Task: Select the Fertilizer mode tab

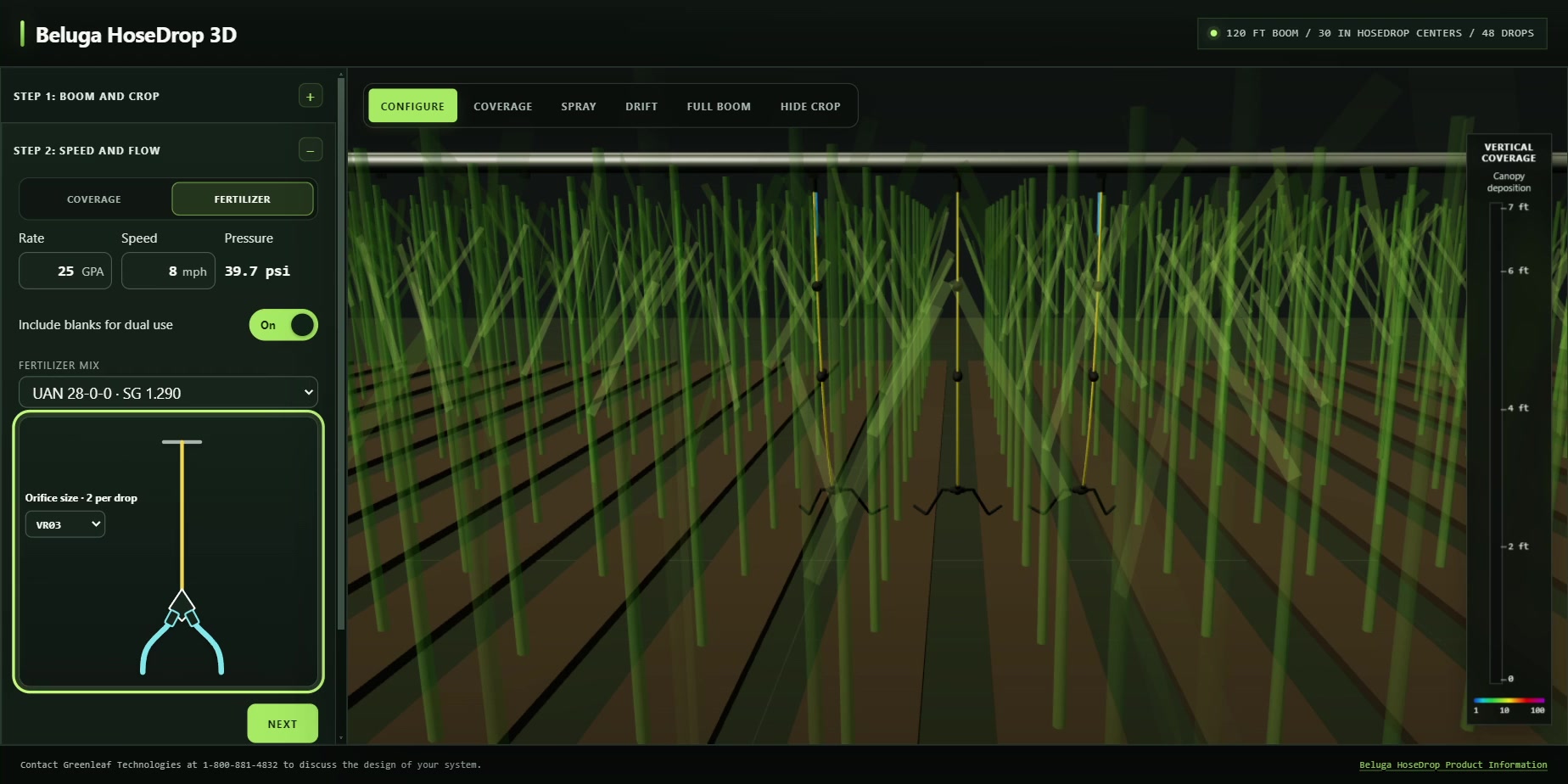Action: (243, 199)
